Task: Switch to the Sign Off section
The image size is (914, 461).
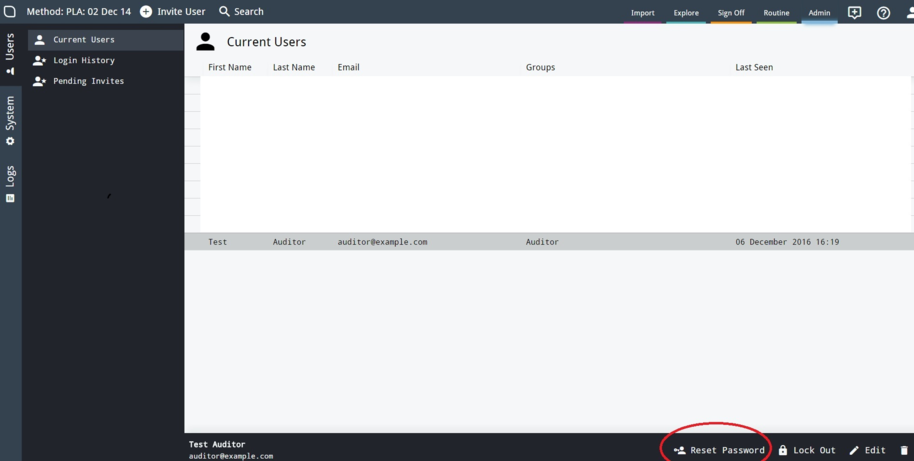Action: 731,13
